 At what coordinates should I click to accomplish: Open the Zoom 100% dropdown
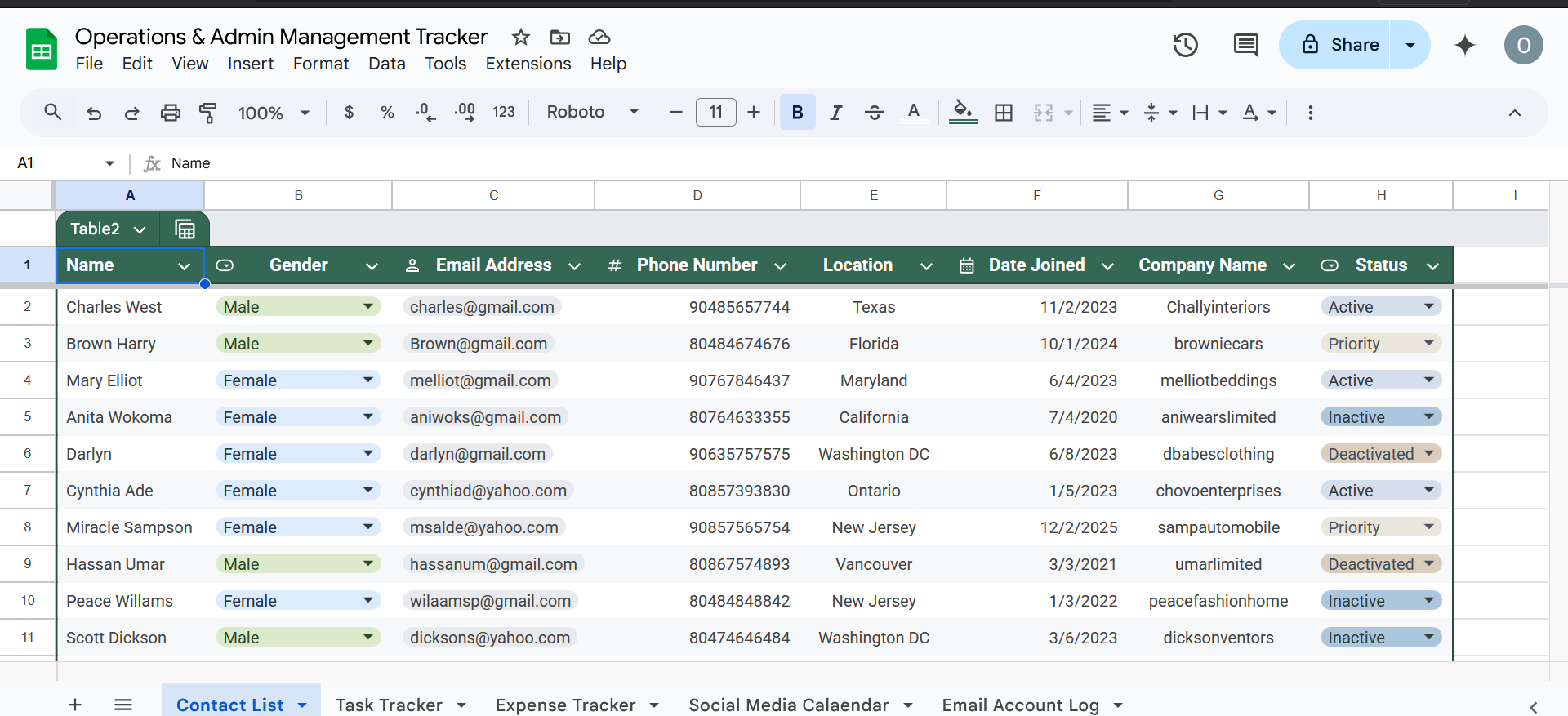click(274, 113)
